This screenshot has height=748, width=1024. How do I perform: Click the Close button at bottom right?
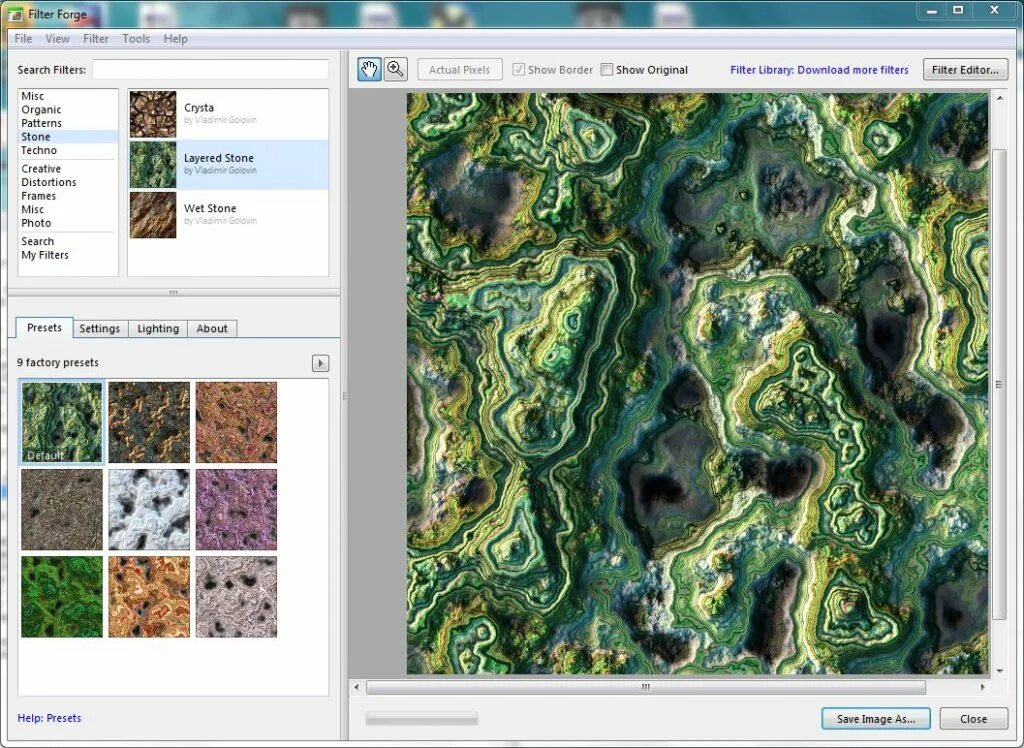coord(974,719)
